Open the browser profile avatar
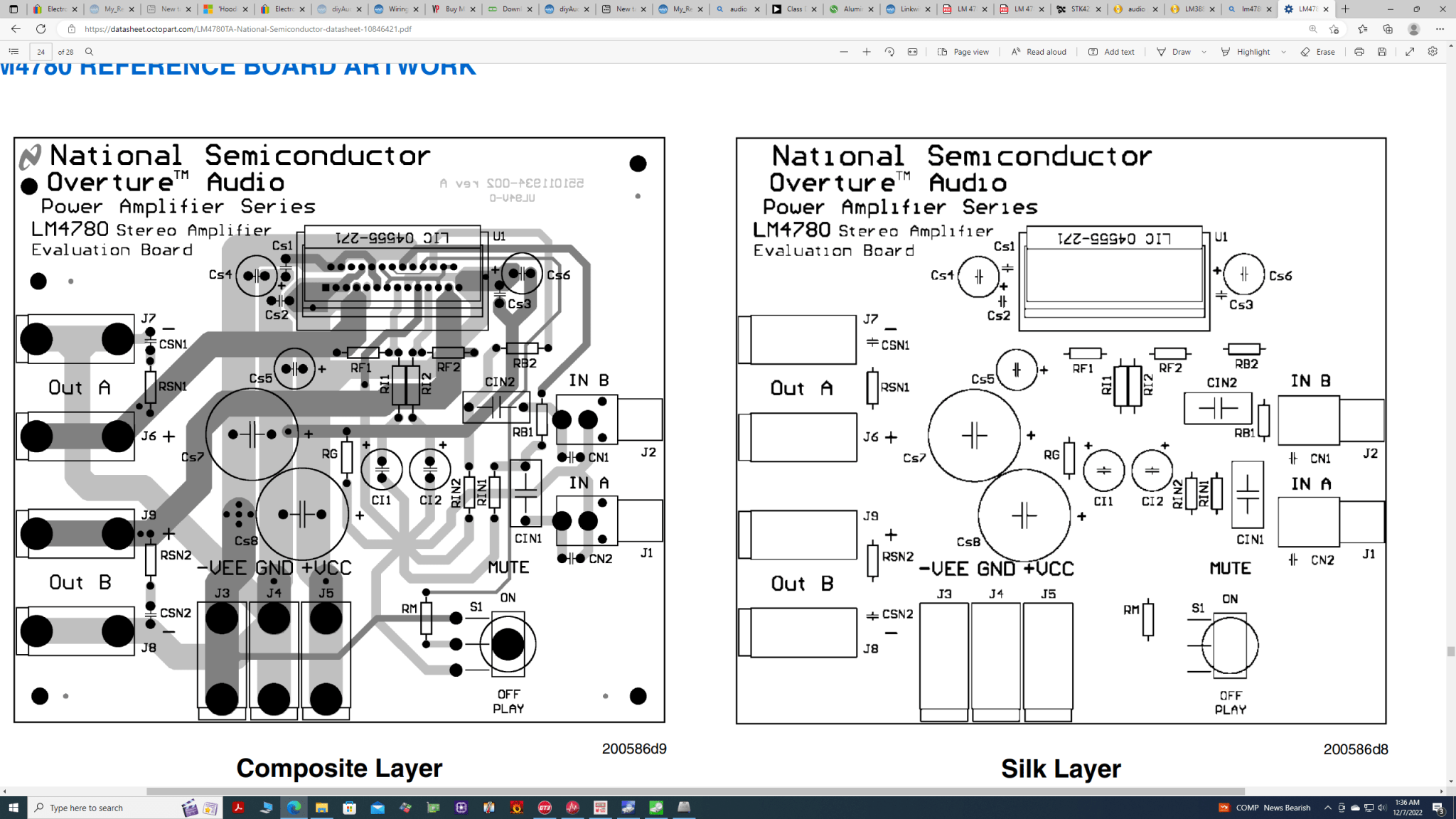1456x819 pixels. coord(1414,29)
